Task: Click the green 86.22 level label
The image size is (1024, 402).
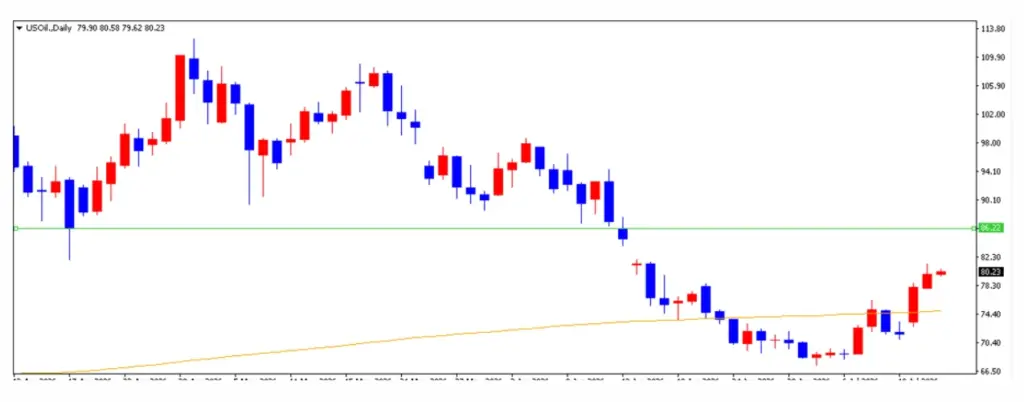Action: point(991,228)
